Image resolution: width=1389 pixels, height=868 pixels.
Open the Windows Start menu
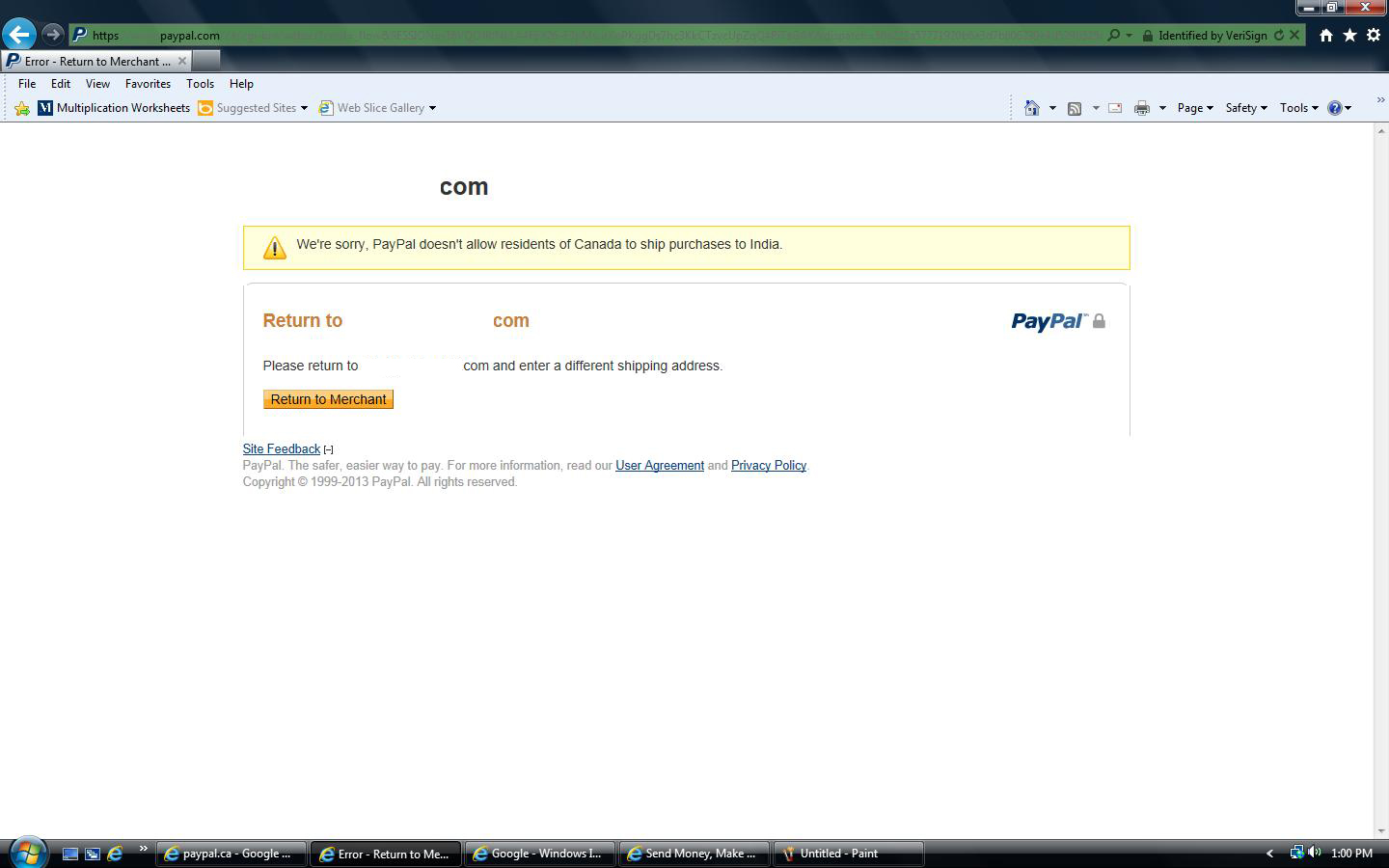pos(27,854)
